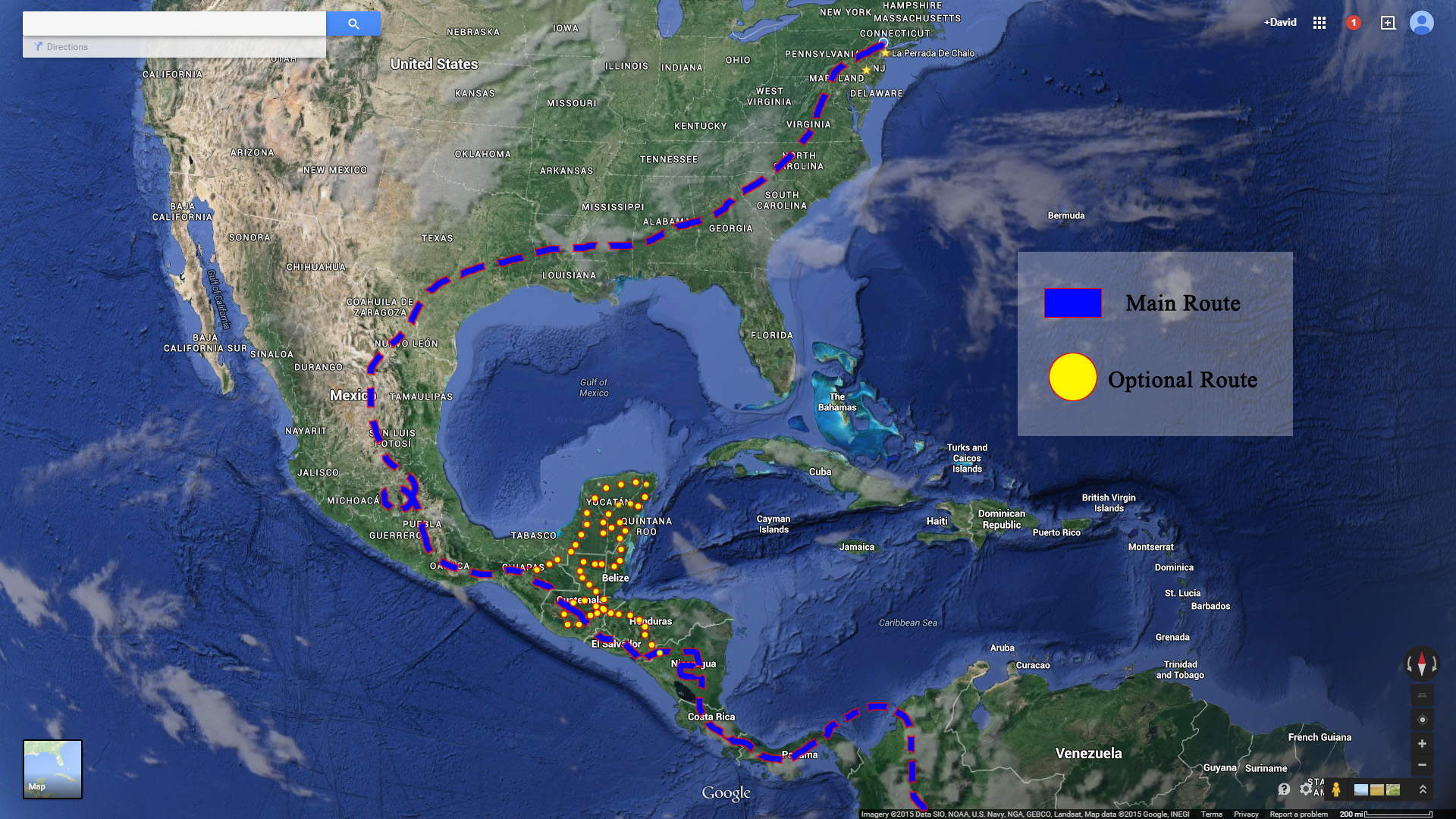Click the share/add post icon
This screenshot has height=819, width=1456.
tap(1388, 23)
